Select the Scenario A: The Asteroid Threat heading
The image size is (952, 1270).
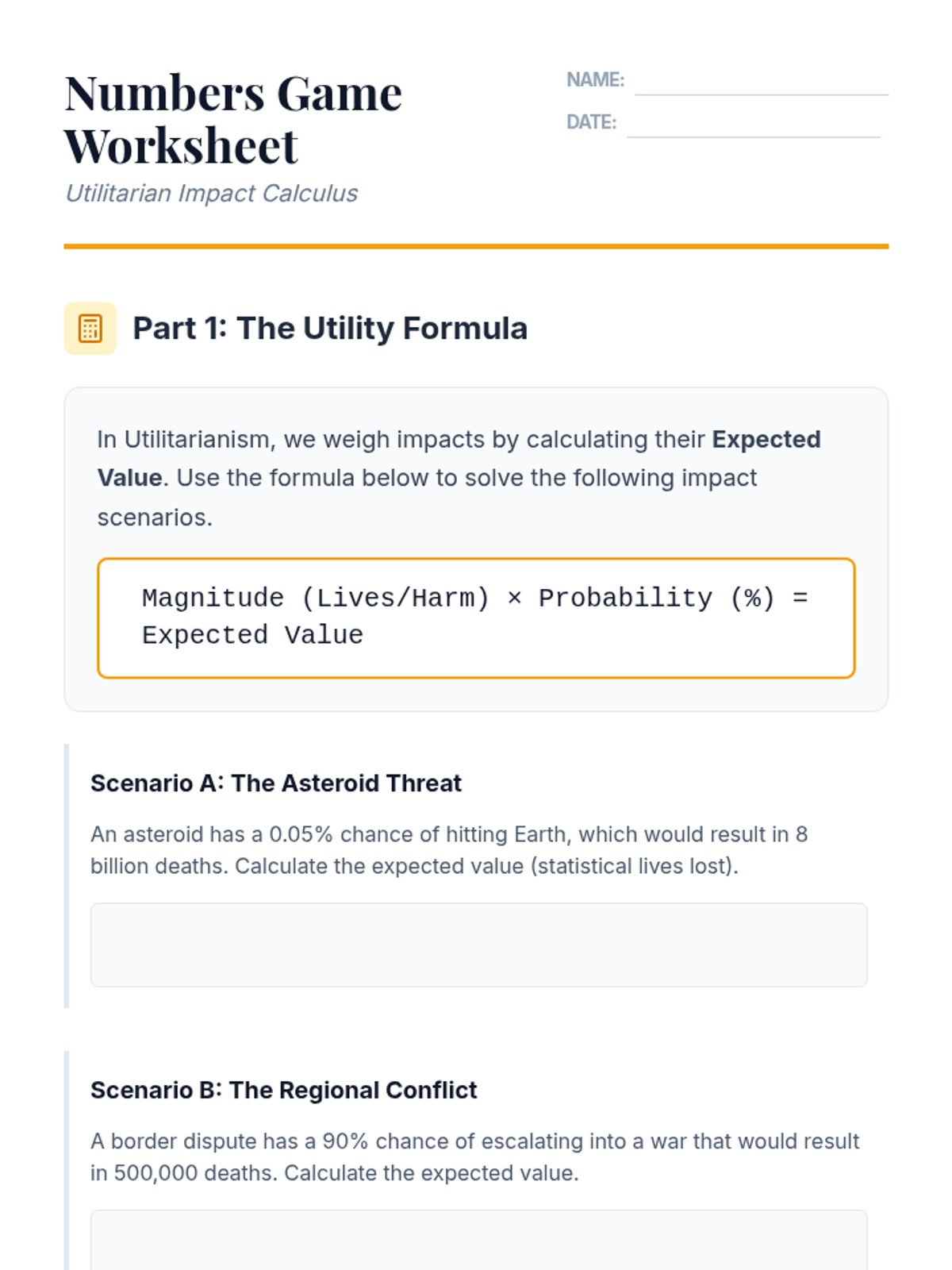[275, 783]
